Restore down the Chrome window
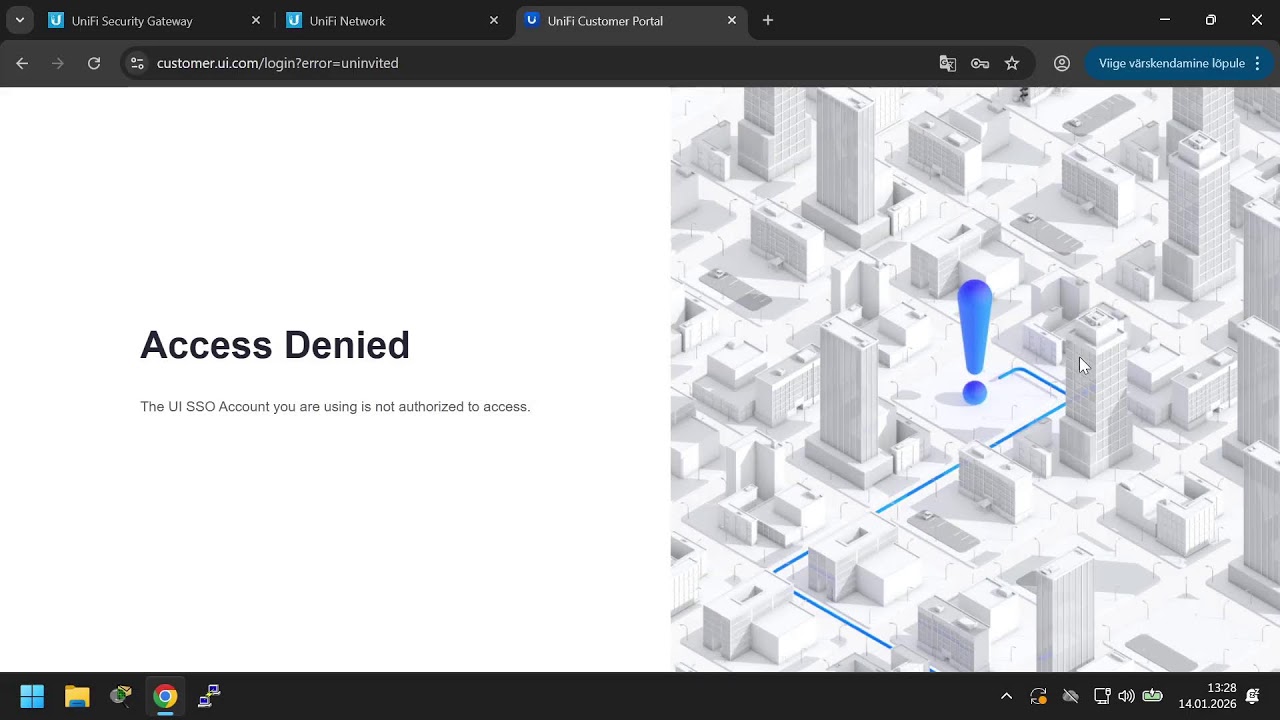This screenshot has height=720, width=1280. click(x=1210, y=20)
